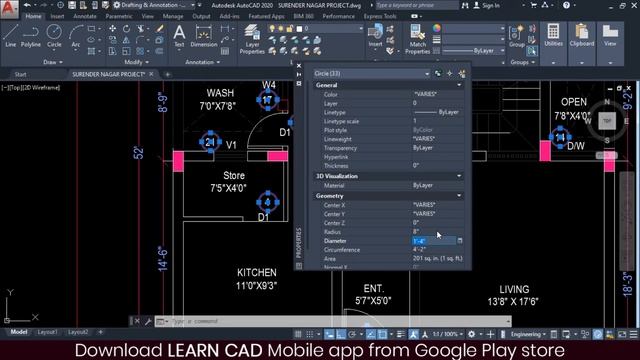
Task: Click the Group icon
Action: pos(517,36)
